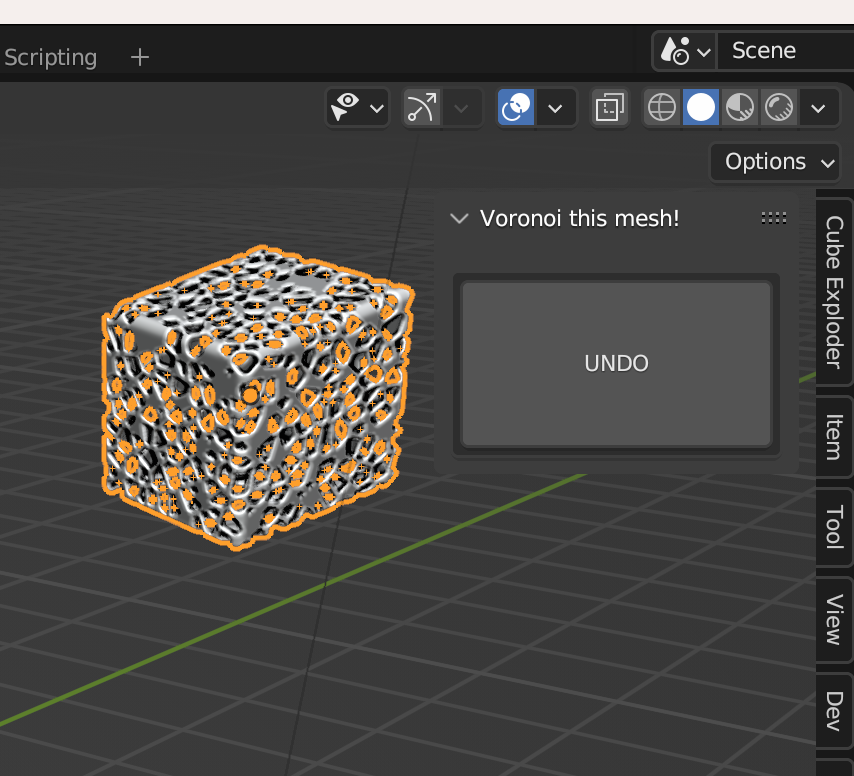The width and height of the screenshot is (854, 776).
Task: Open the scene browse icon dropdown
Action: tap(685, 51)
